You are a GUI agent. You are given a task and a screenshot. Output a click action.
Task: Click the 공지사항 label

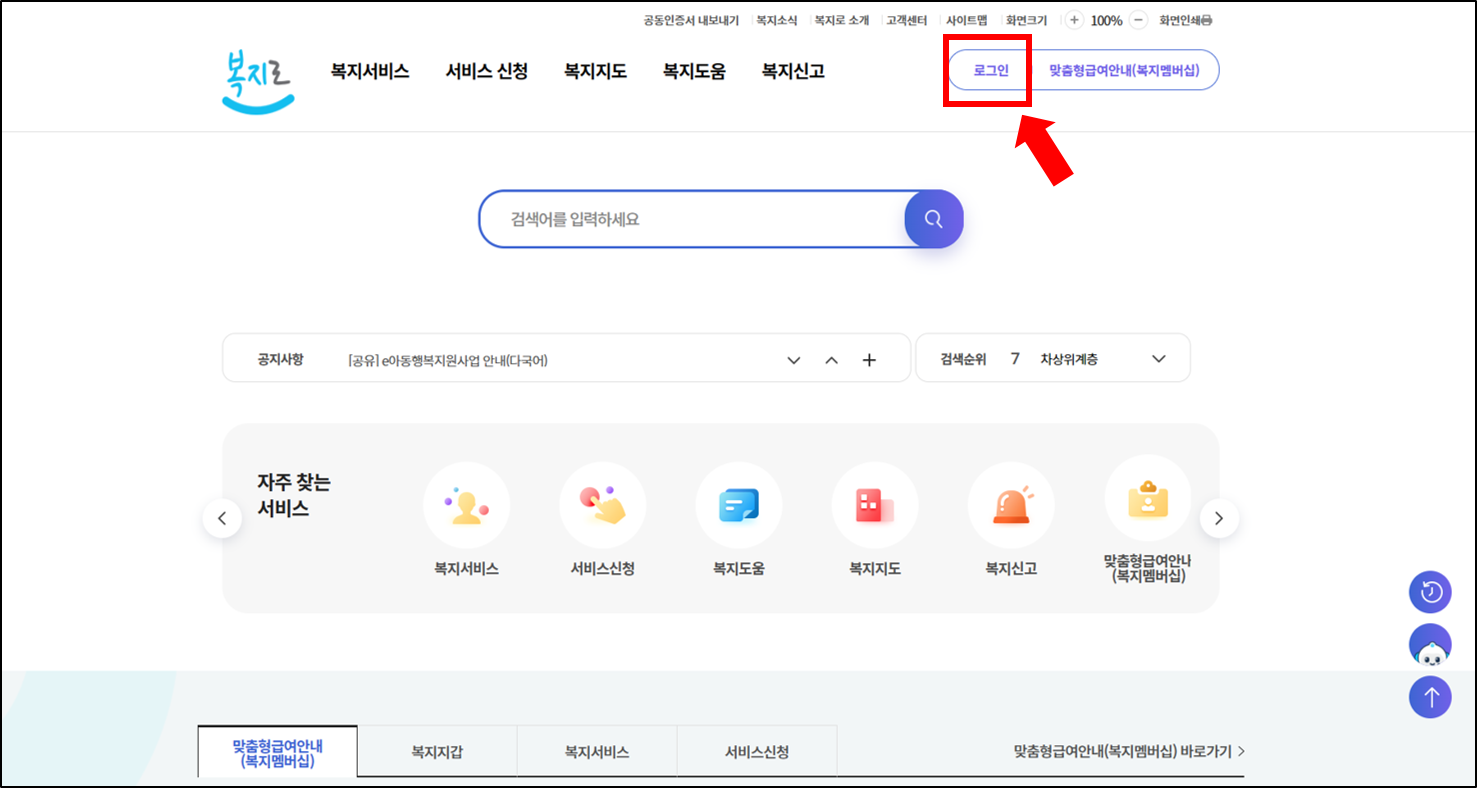(x=280, y=359)
